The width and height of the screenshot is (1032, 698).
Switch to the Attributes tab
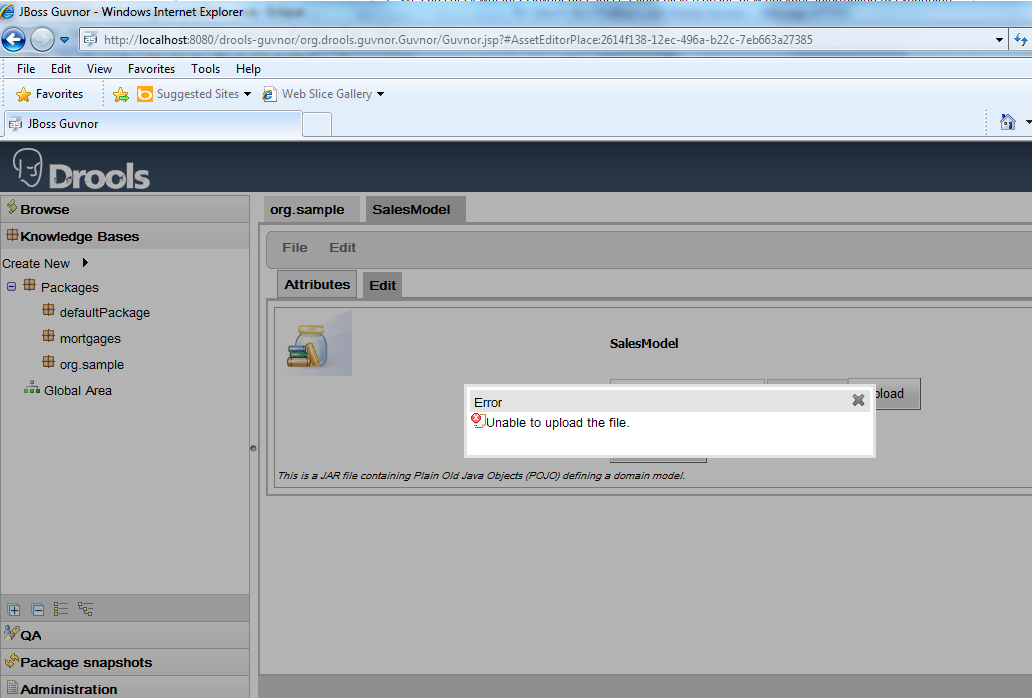pyautogui.click(x=317, y=285)
